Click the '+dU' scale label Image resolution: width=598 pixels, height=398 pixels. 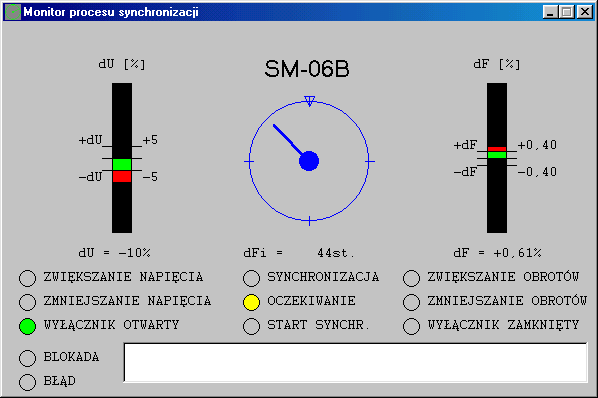pos(90,140)
